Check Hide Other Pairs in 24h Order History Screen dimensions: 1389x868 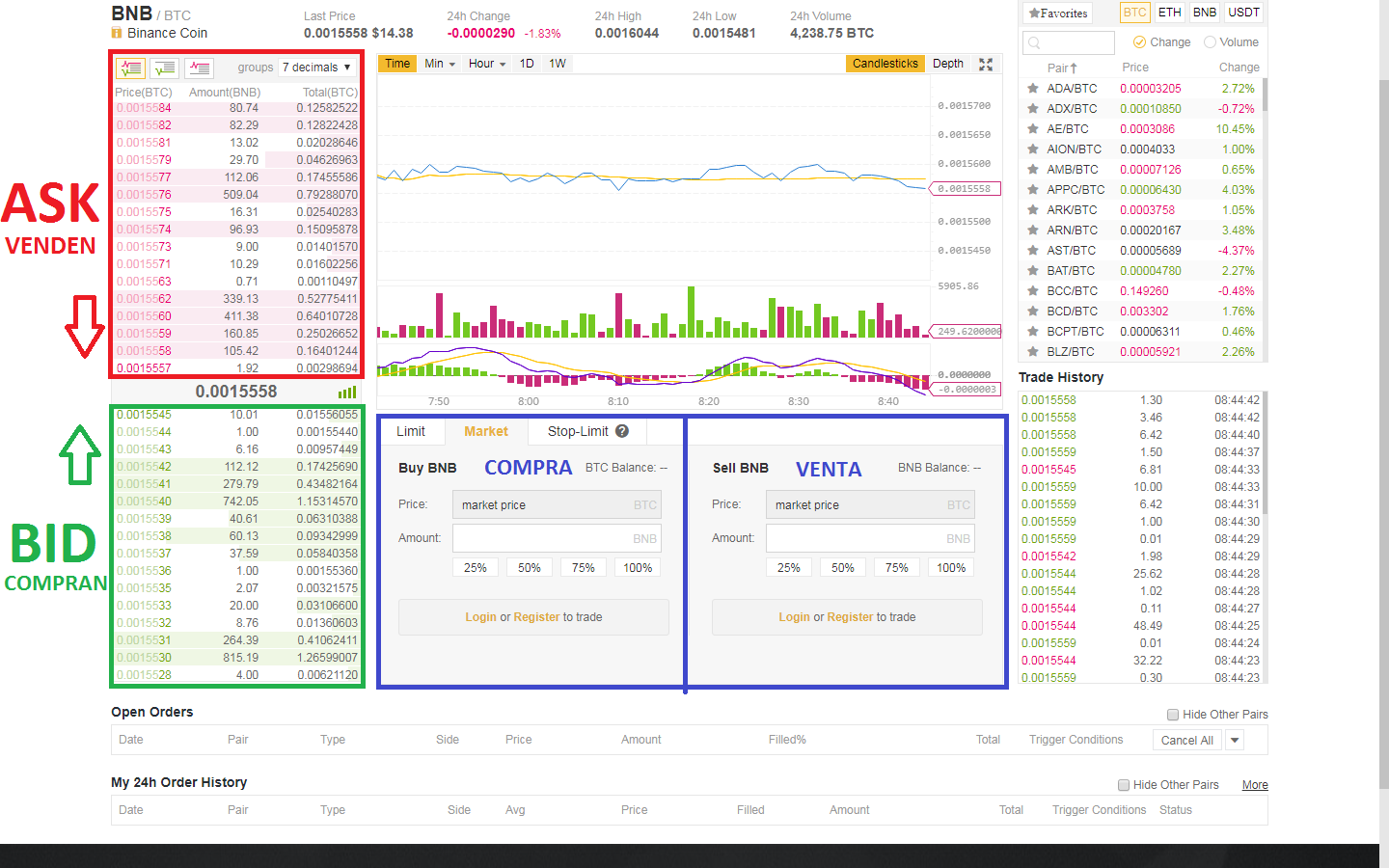pos(1124,785)
